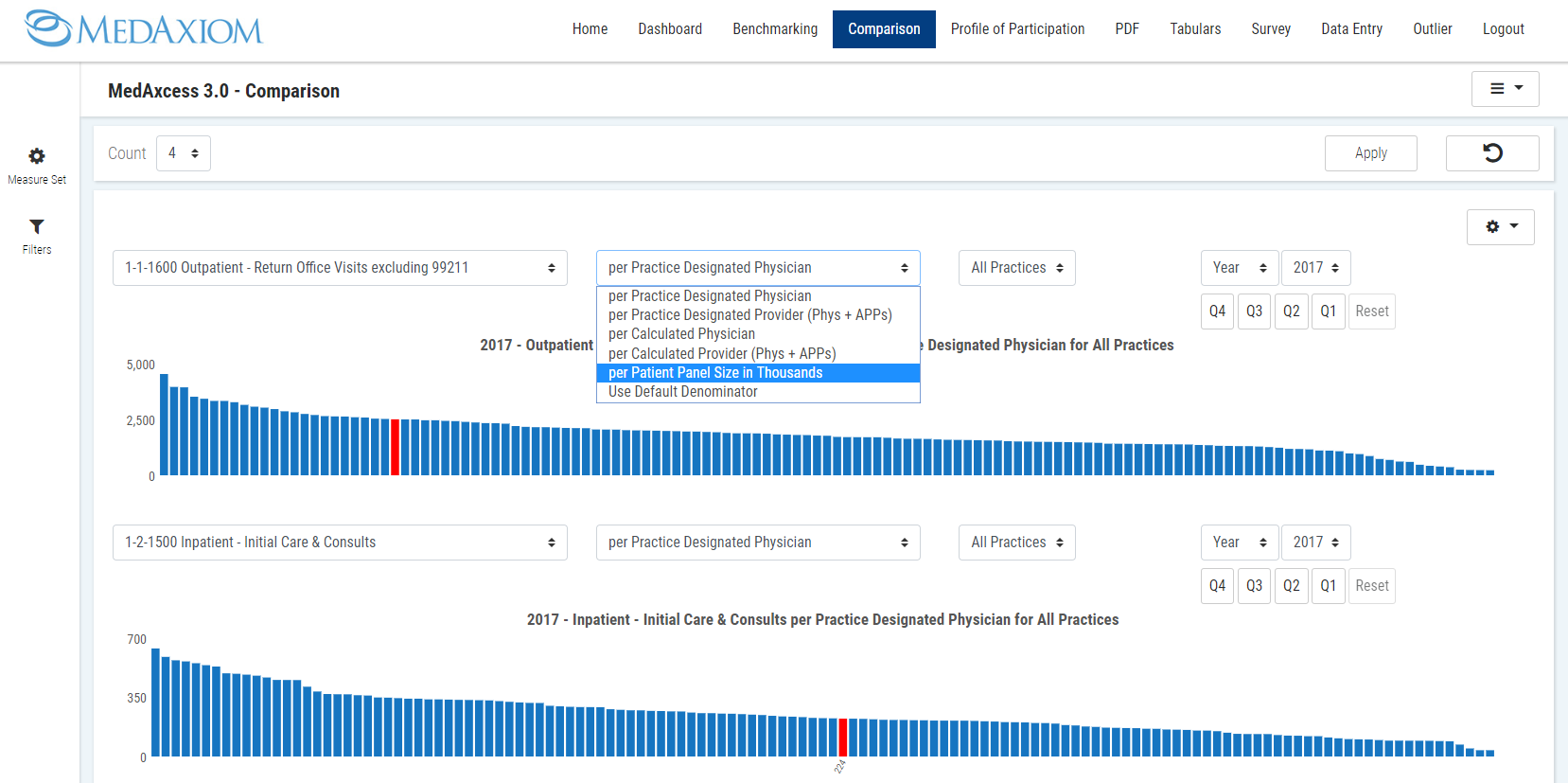Screen dimensions: 1568x783
Task: Click Reset under the Inpatient quarter buttons
Action: coord(1371,586)
